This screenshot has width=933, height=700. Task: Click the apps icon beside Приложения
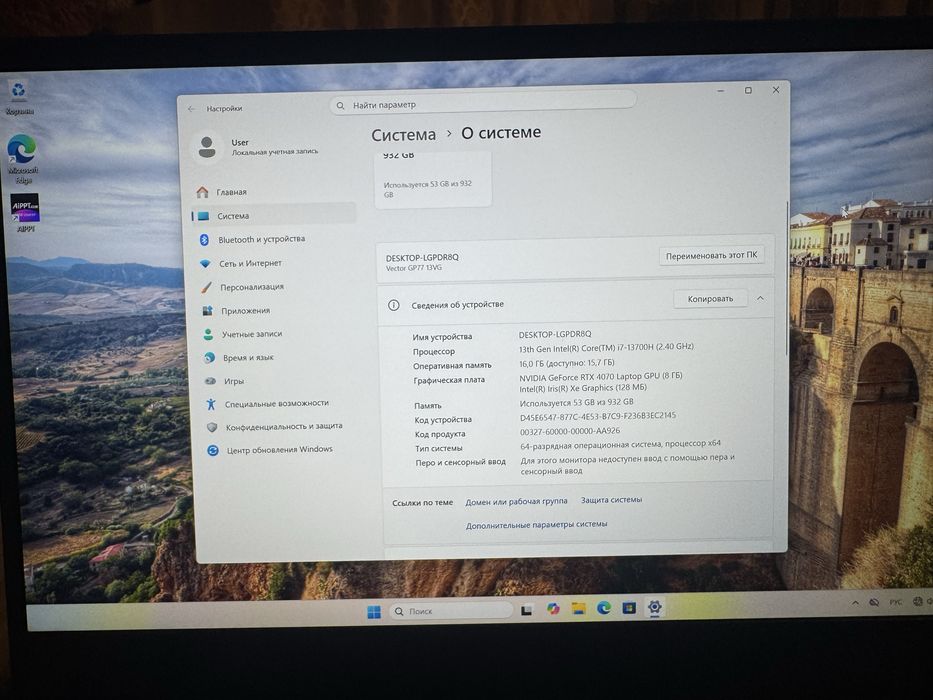coord(207,311)
